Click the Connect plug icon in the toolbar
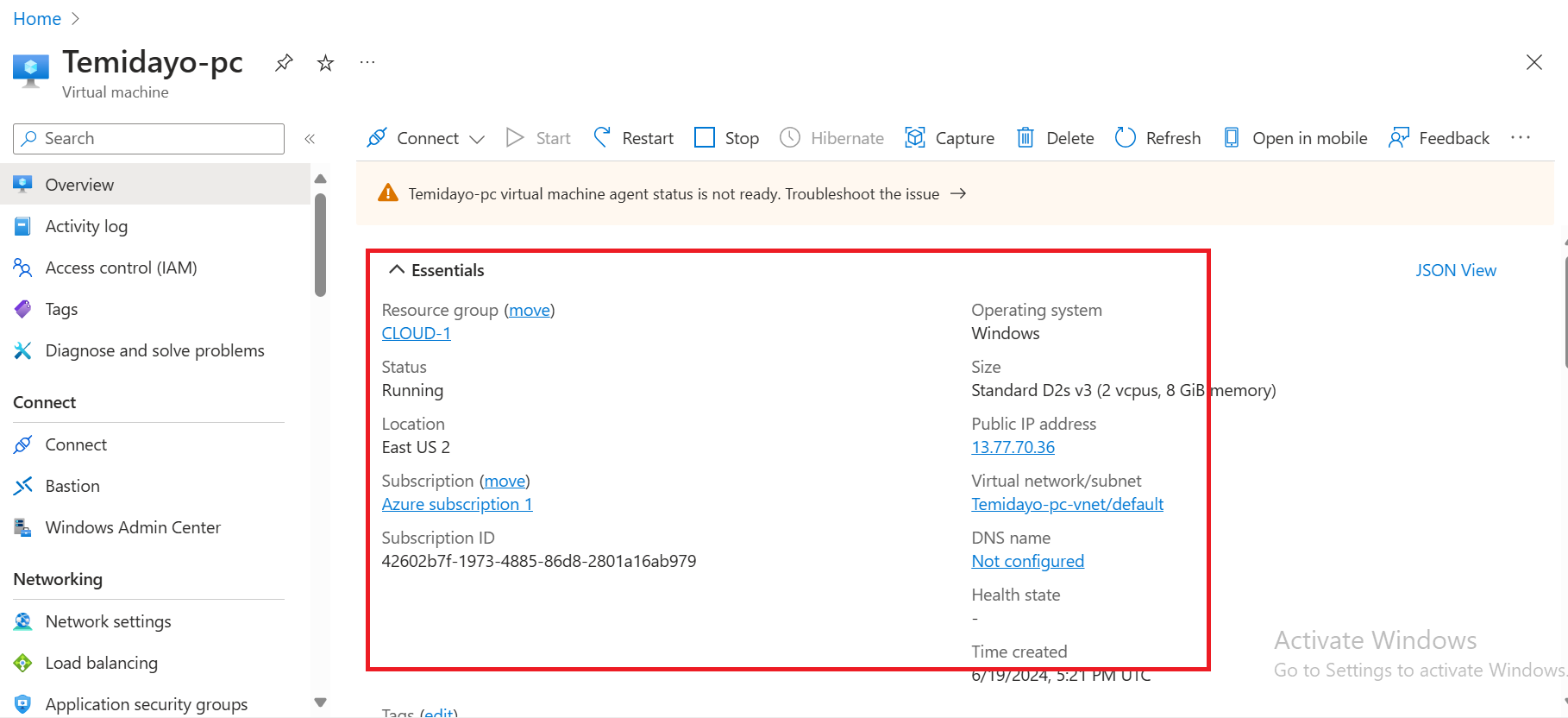1568x718 pixels. [377, 138]
